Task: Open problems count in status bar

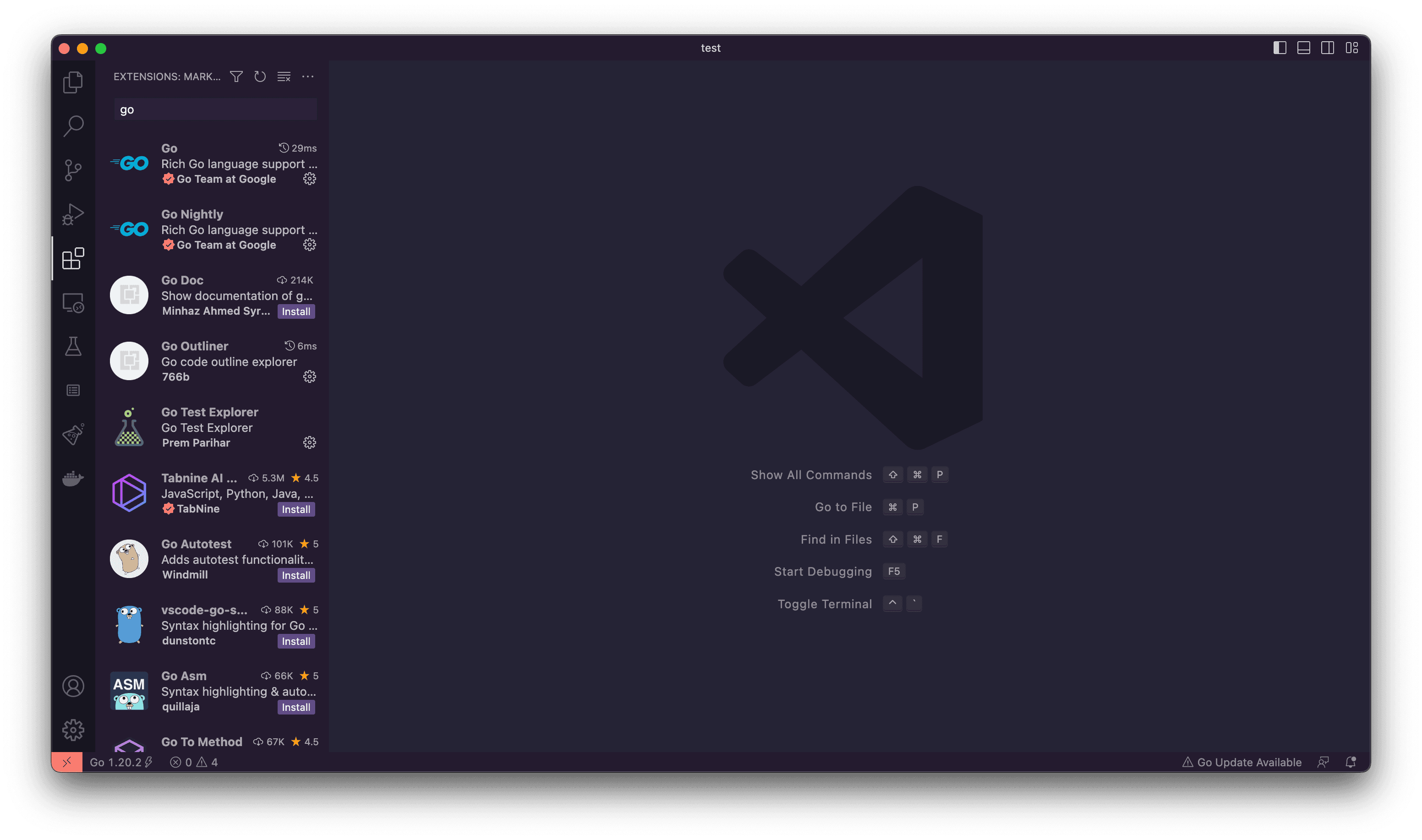Action: [x=194, y=763]
